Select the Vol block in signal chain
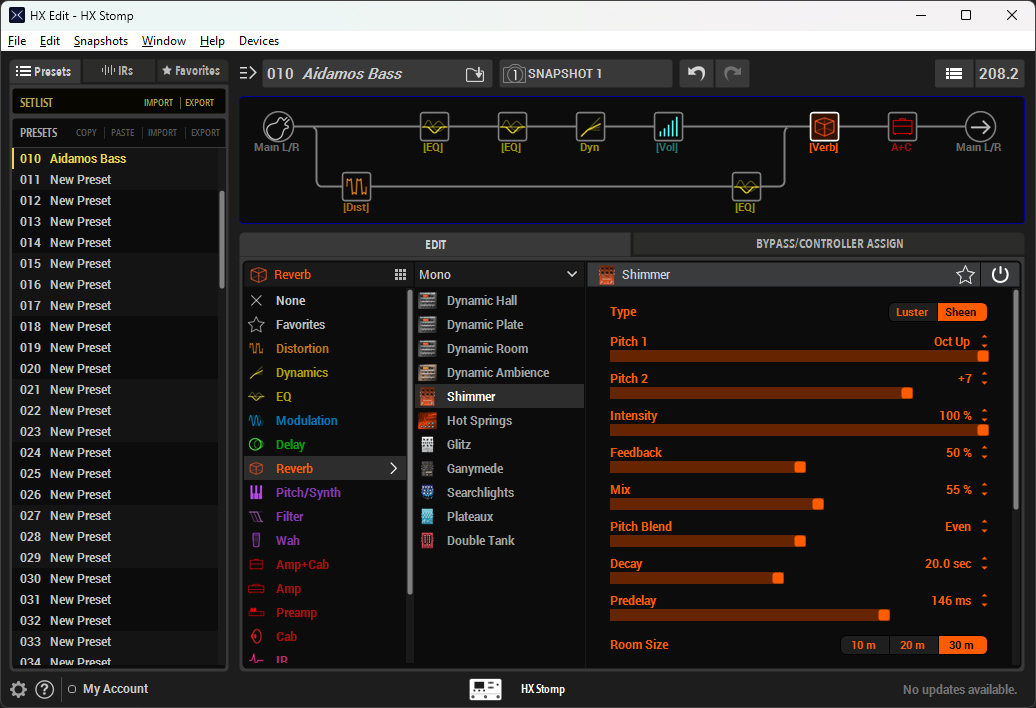 (668, 127)
